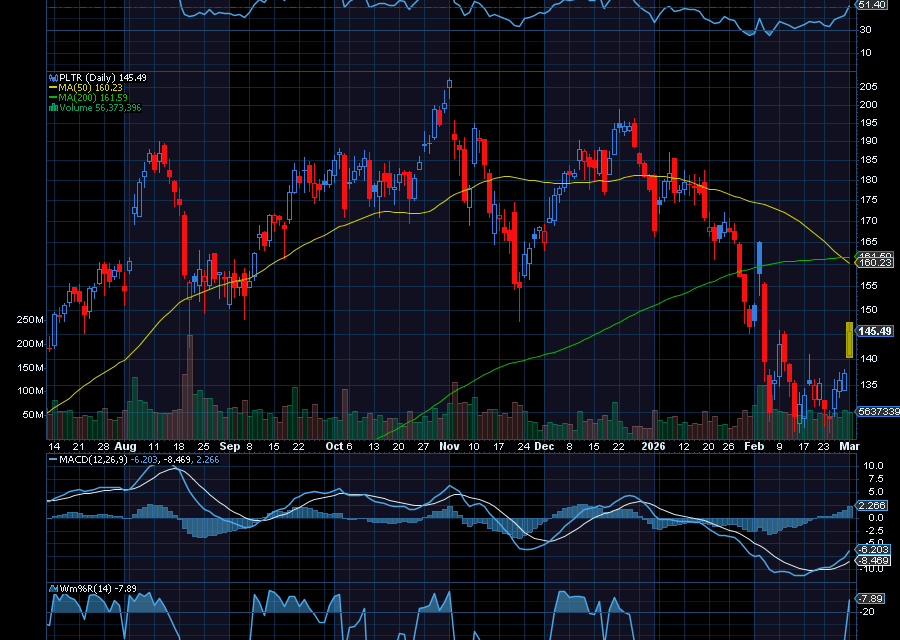Select the yellow MA(50) dash marker in the legend
The image size is (900, 640).
tap(52, 87)
